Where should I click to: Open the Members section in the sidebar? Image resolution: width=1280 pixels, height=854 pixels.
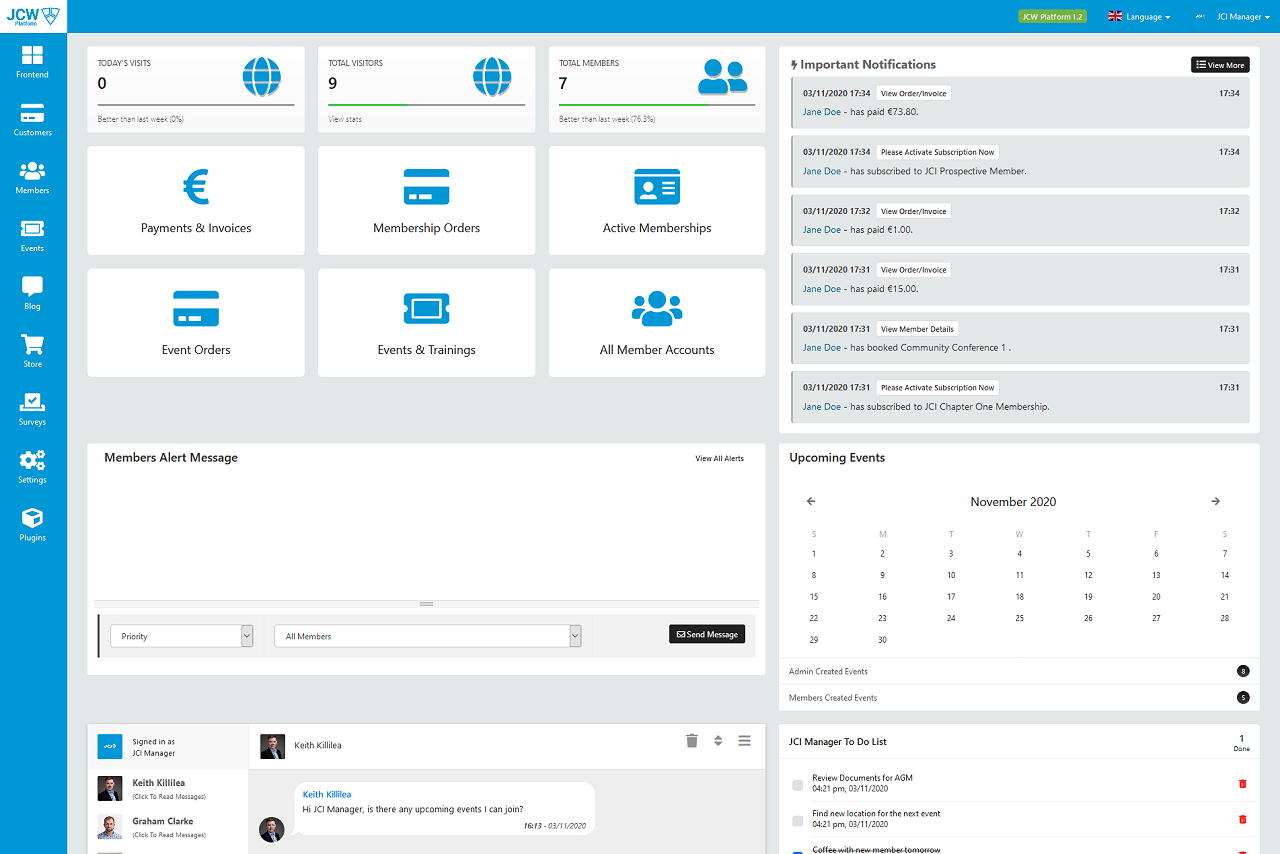click(x=32, y=177)
